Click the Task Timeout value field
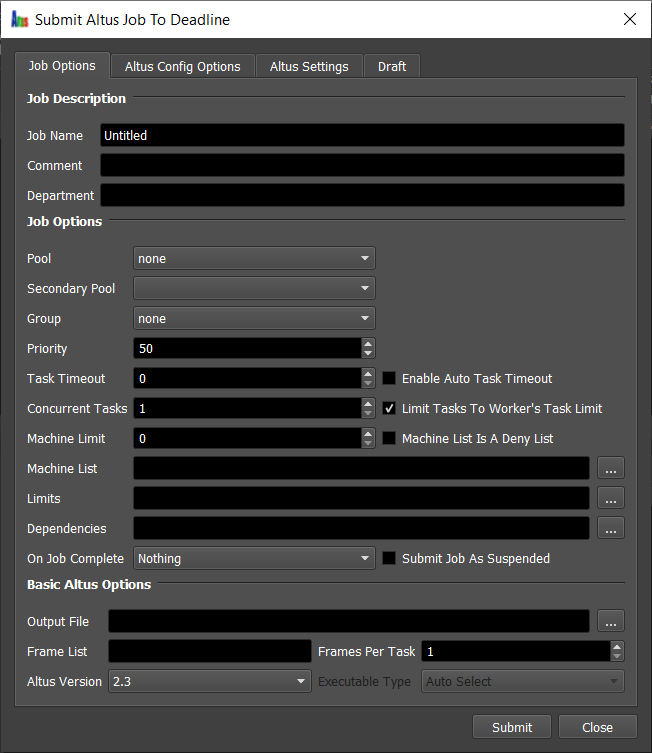Viewport: 652px width, 753px height. 247,378
